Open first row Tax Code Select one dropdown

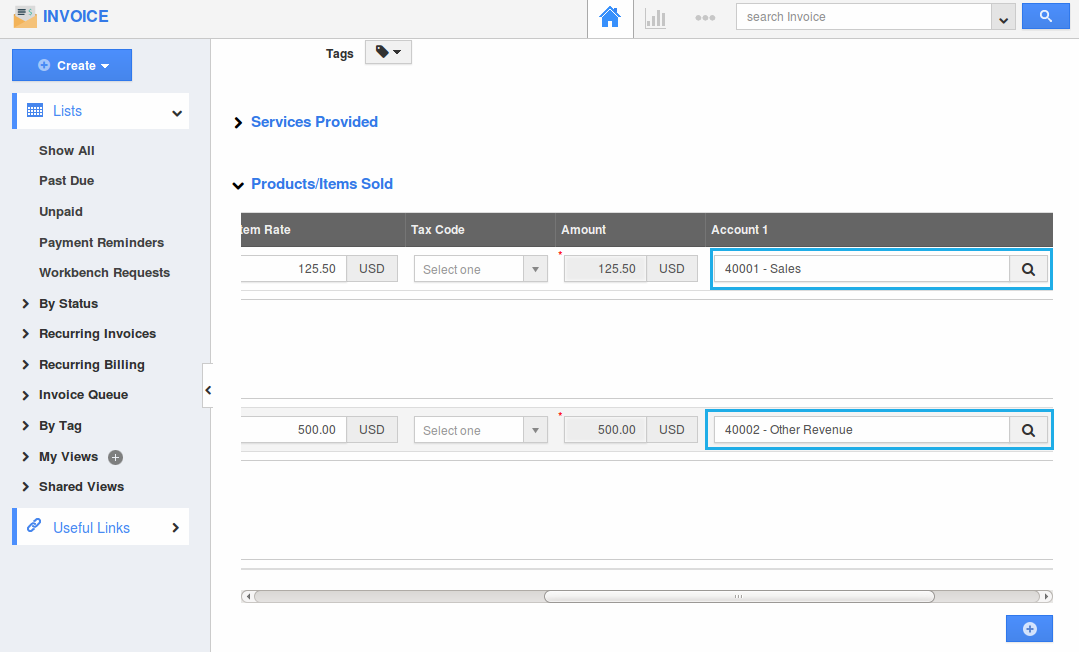coord(536,268)
